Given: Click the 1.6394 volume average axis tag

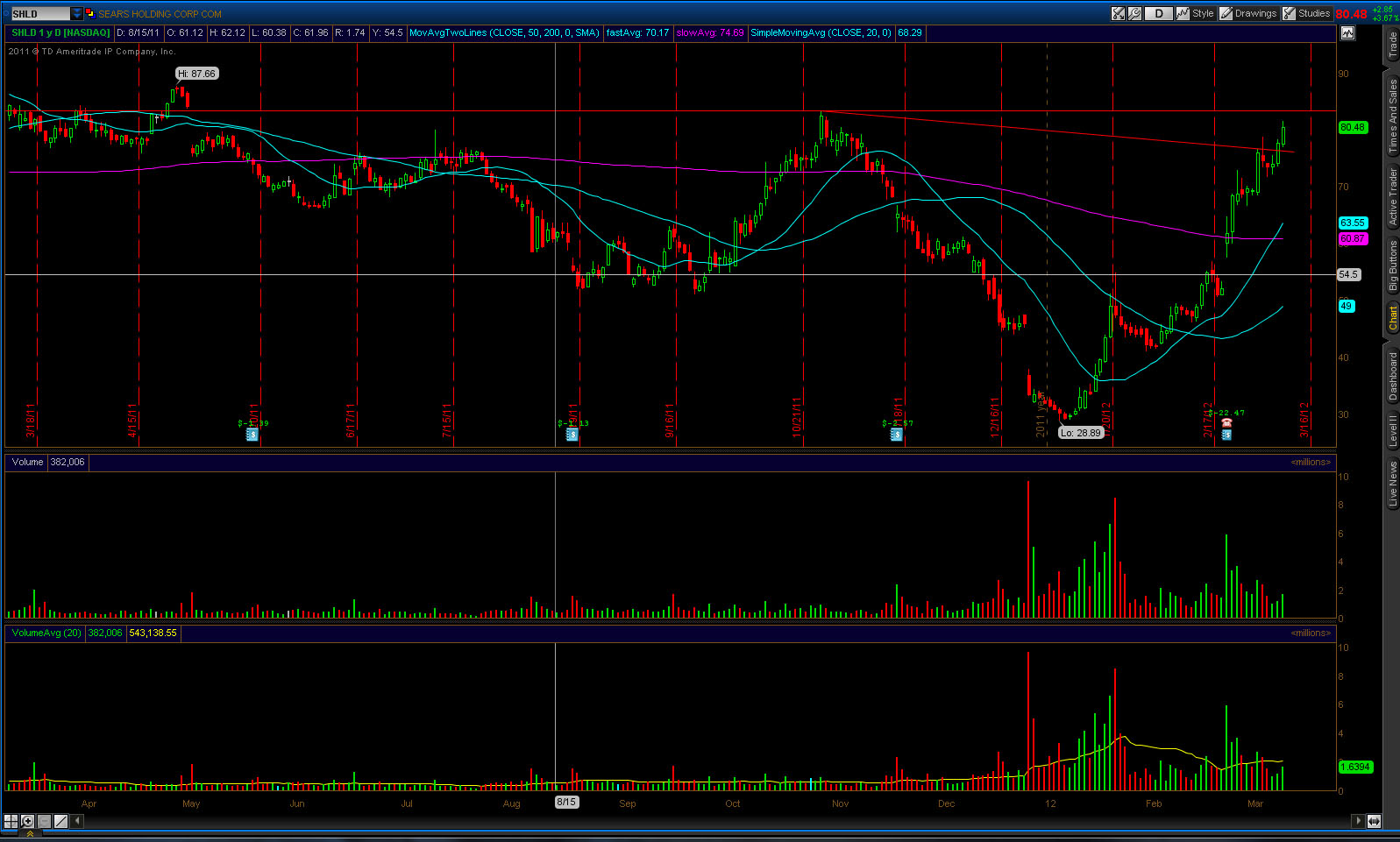Looking at the screenshot, I should coord(1355,767).
